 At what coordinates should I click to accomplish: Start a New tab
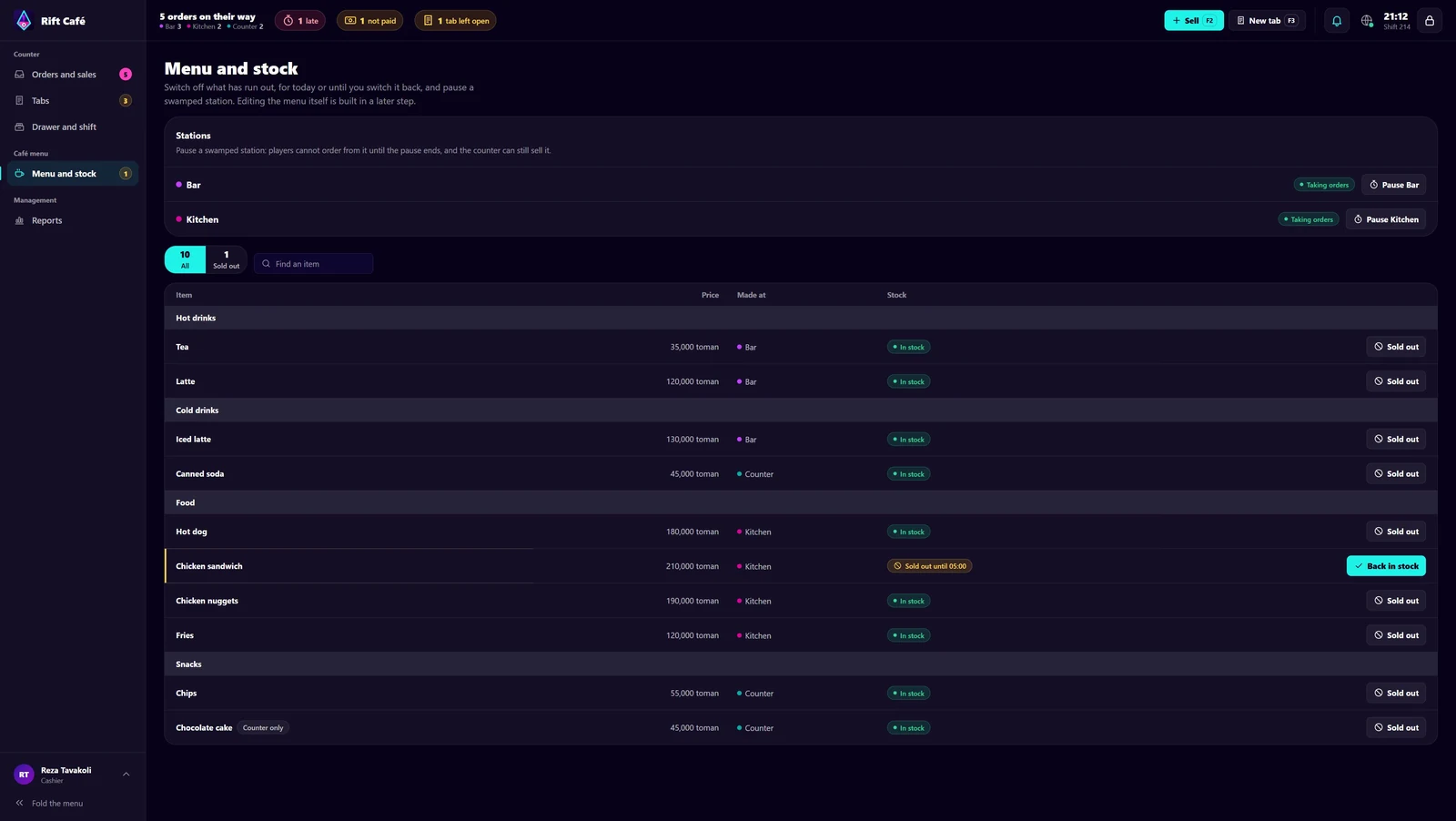pos(1267,20)
